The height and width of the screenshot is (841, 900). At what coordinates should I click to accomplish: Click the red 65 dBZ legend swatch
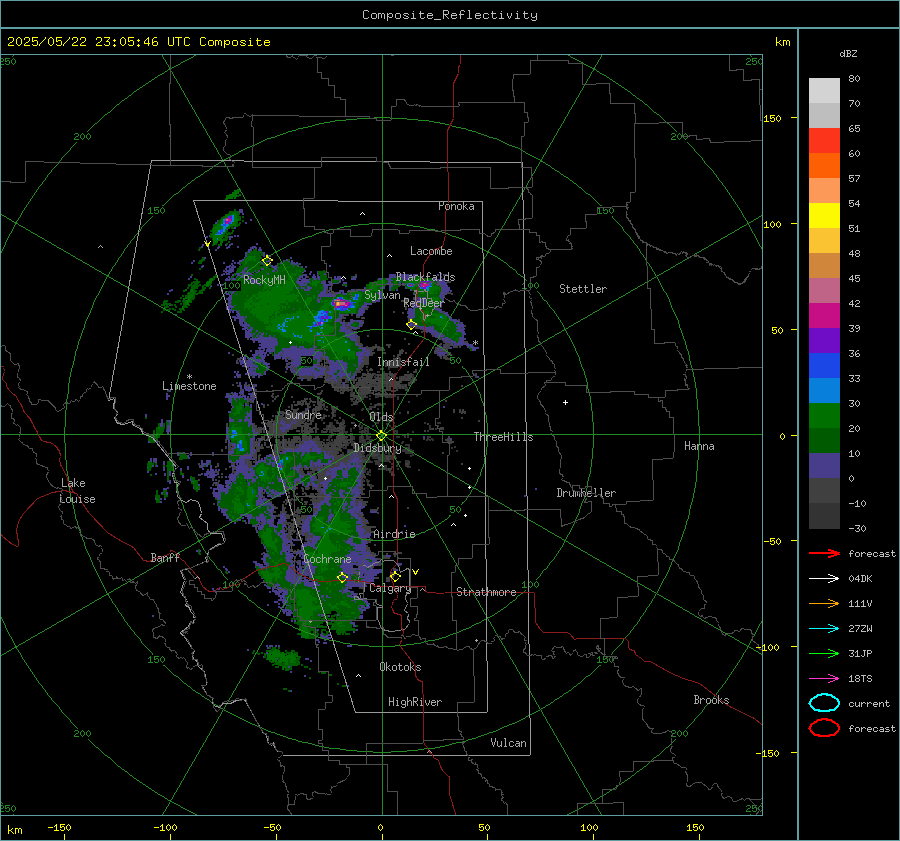(x=824, y=141)
